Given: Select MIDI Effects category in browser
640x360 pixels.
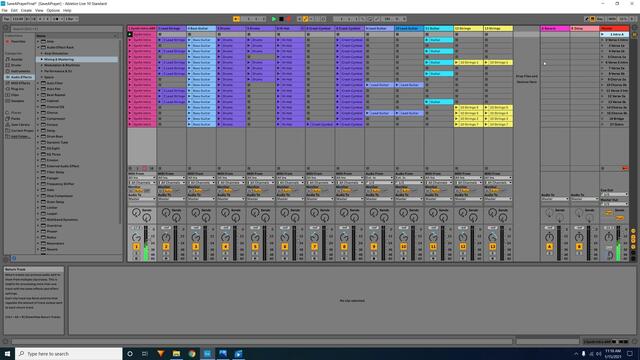Looking at the screenshot, I should coord(20,83).
